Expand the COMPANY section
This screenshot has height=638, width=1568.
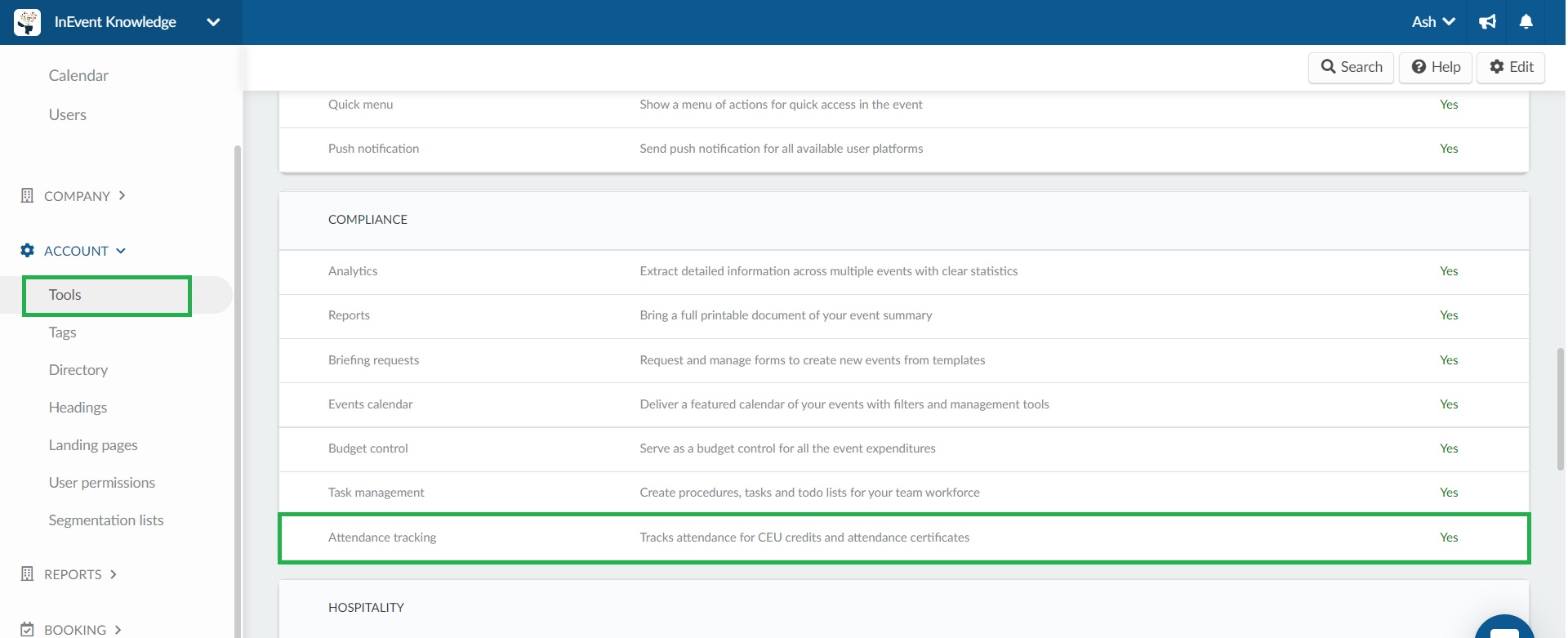(85, 196)
